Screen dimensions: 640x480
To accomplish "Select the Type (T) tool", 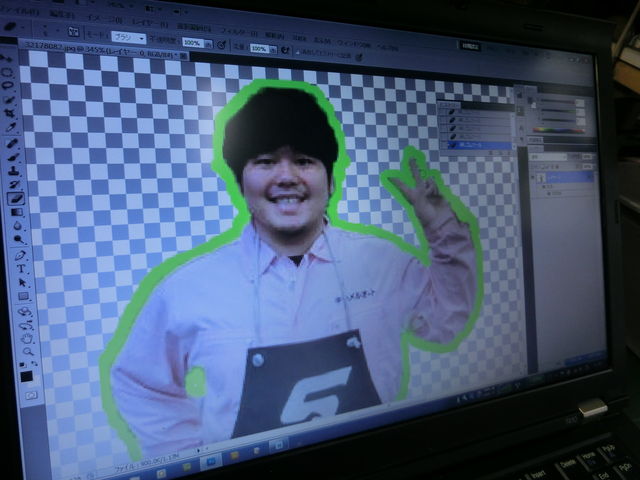I will pos(21,269).
